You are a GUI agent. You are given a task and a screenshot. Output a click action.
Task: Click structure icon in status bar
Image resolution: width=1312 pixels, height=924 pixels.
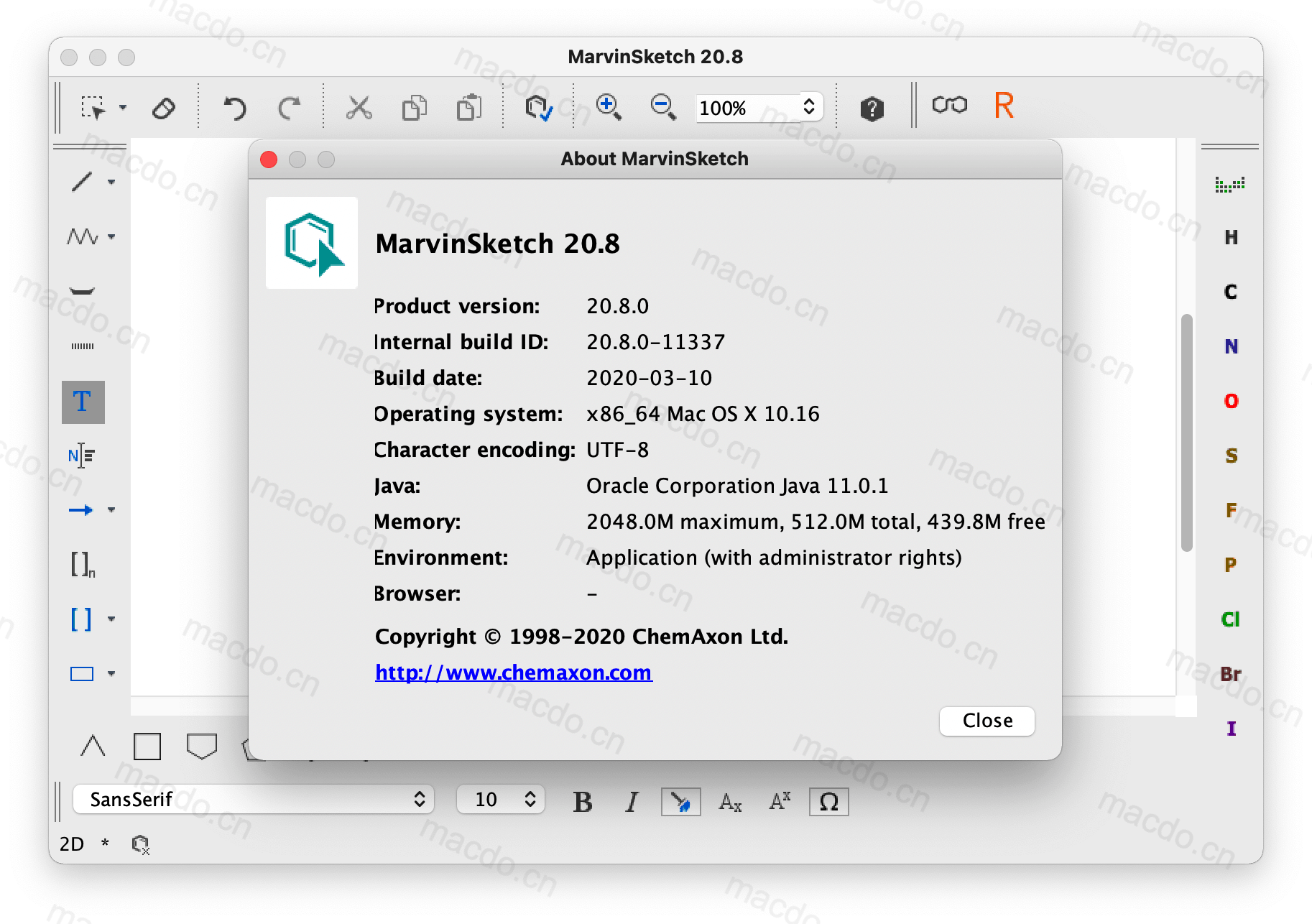141,844
